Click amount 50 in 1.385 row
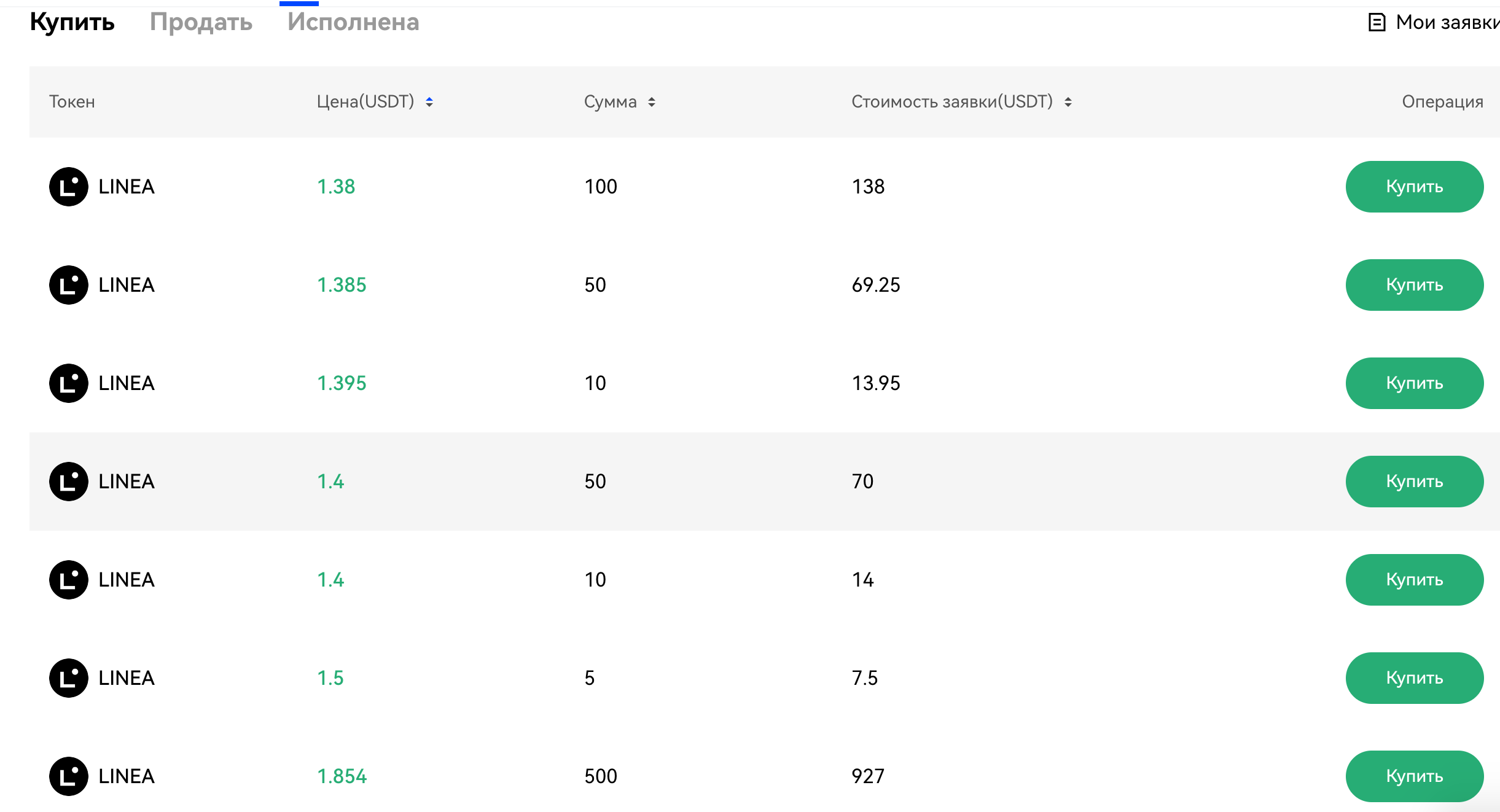1500x812 pixels. [x=595, y=285]
